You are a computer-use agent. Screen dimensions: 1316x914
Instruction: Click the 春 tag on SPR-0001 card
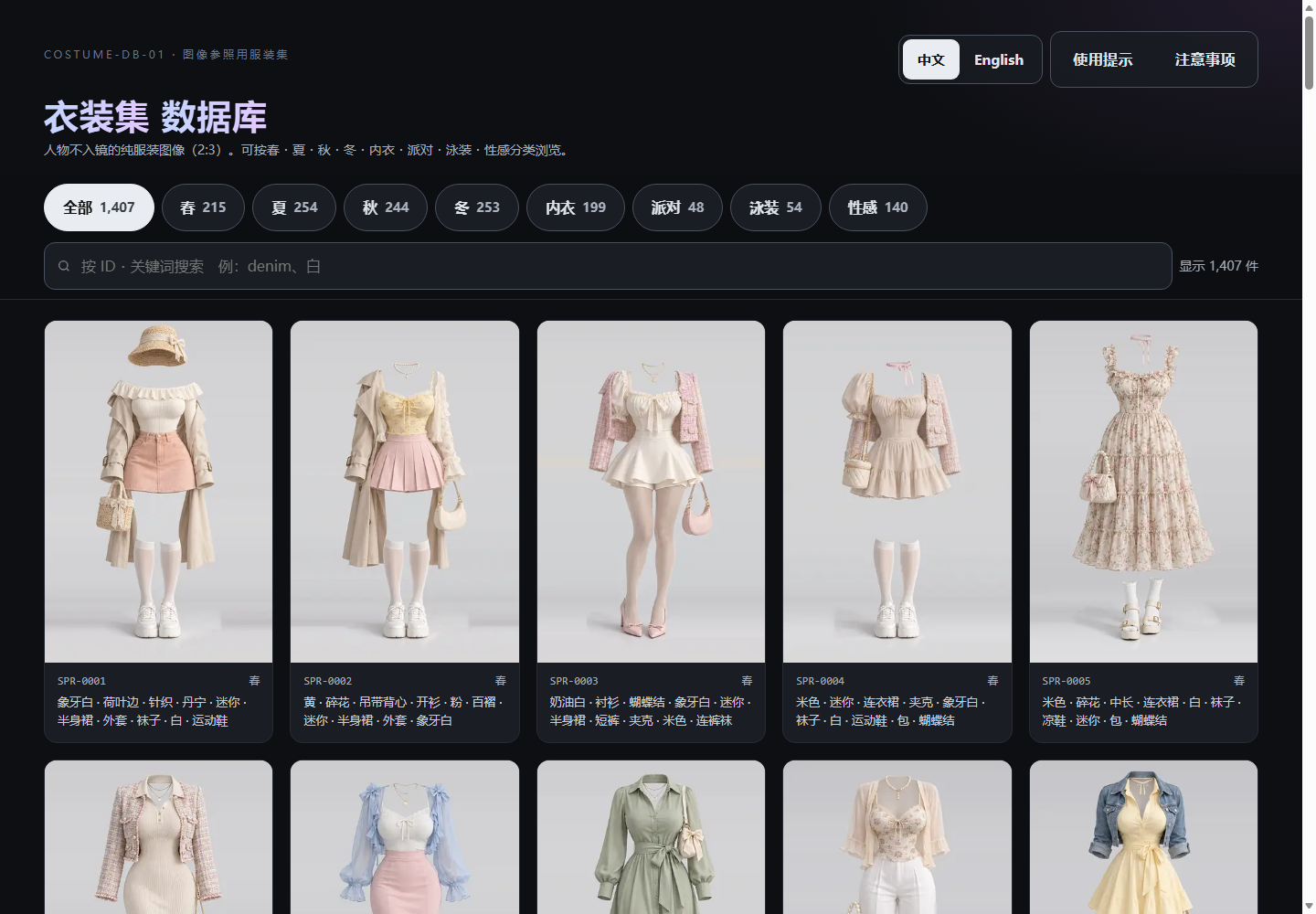pyautogui.click(x=254, y=681)
